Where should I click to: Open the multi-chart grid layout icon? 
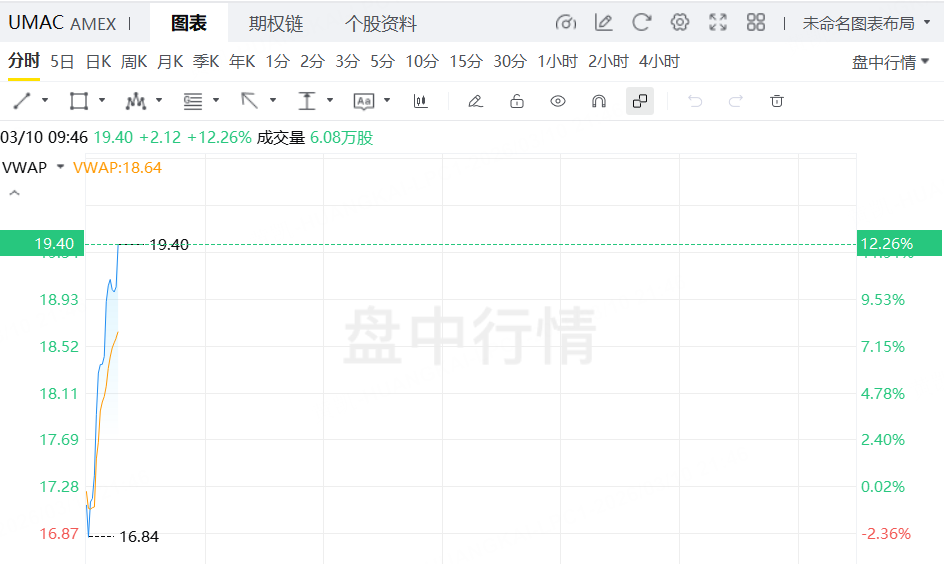[756, 23]
